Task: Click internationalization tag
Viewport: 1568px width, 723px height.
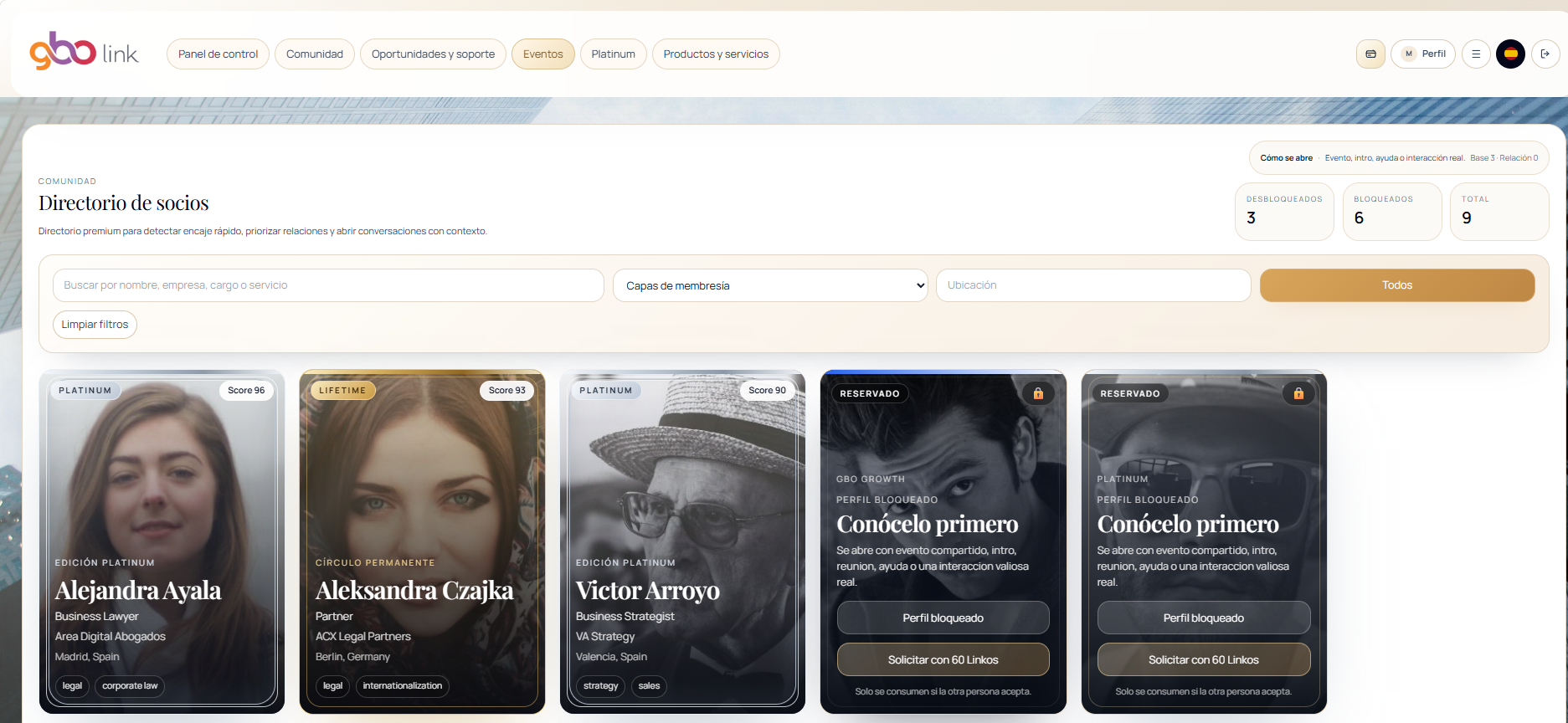Action: pyautogui.click(x=403, y=686)
